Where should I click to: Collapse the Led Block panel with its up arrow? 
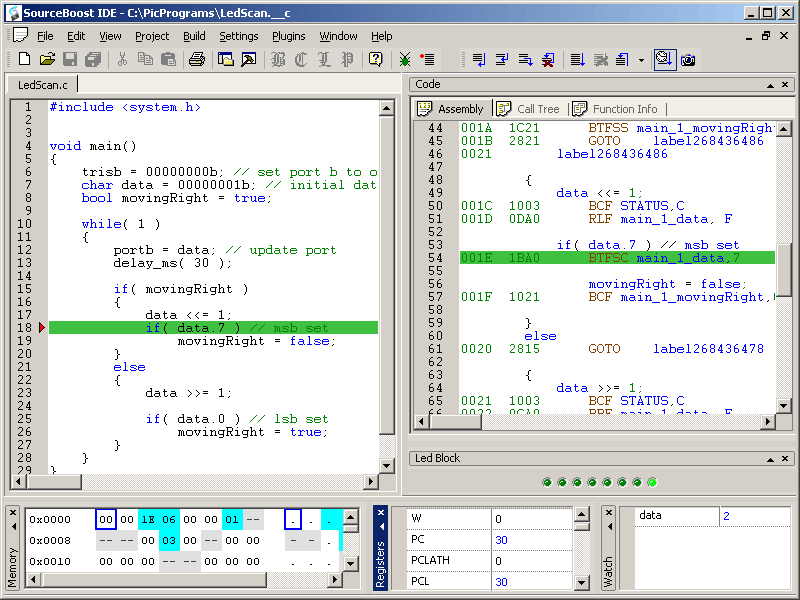(x=770, y=459)
